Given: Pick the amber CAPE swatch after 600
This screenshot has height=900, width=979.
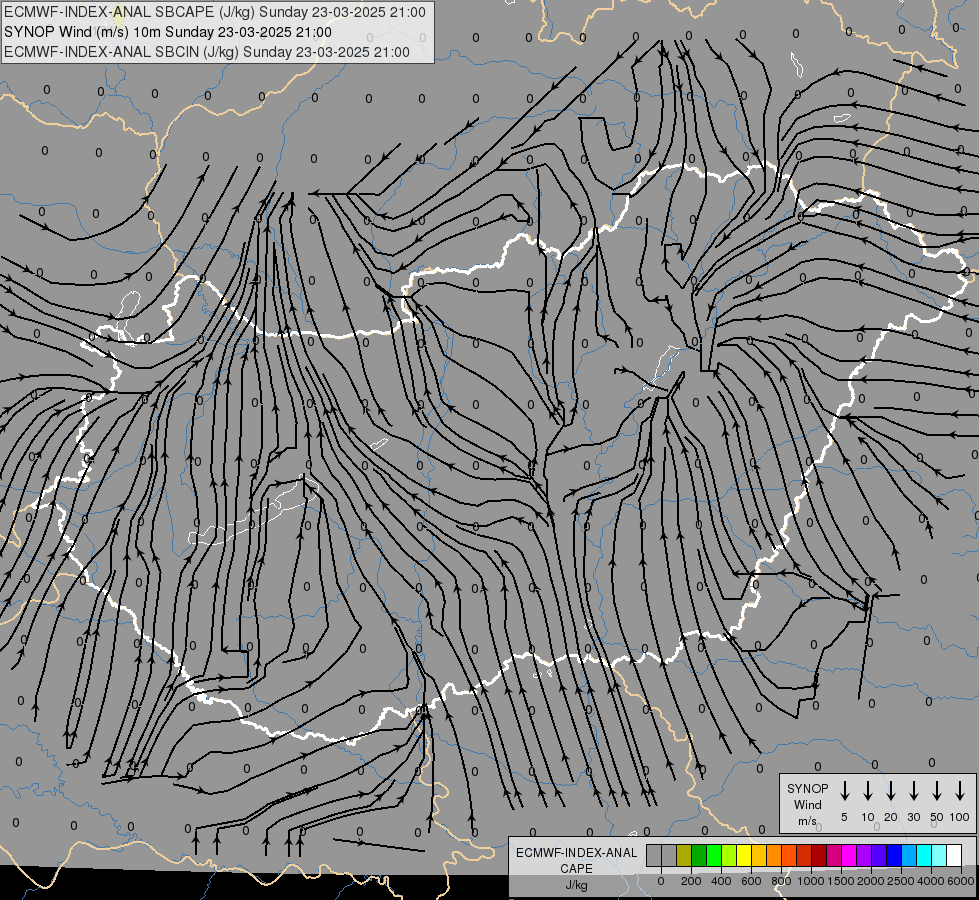Looking at the screenshot, I should 759,855.
